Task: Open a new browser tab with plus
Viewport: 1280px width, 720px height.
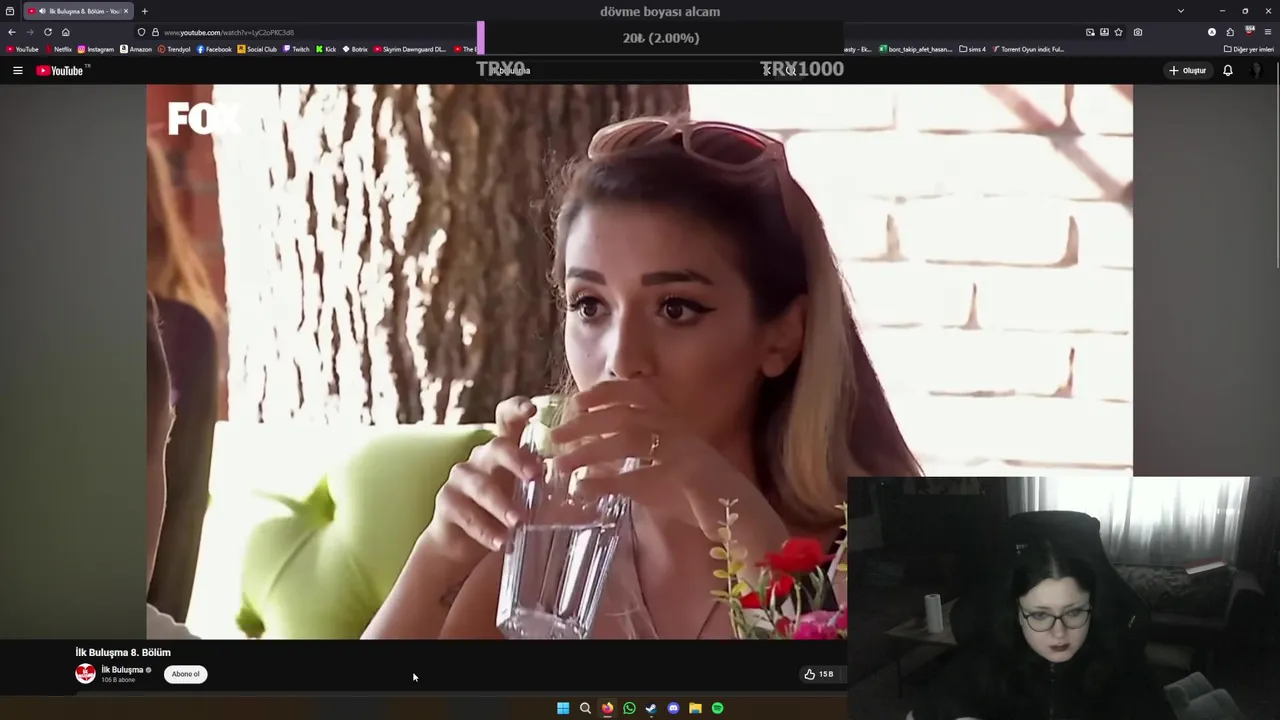Action: point(144,11)
